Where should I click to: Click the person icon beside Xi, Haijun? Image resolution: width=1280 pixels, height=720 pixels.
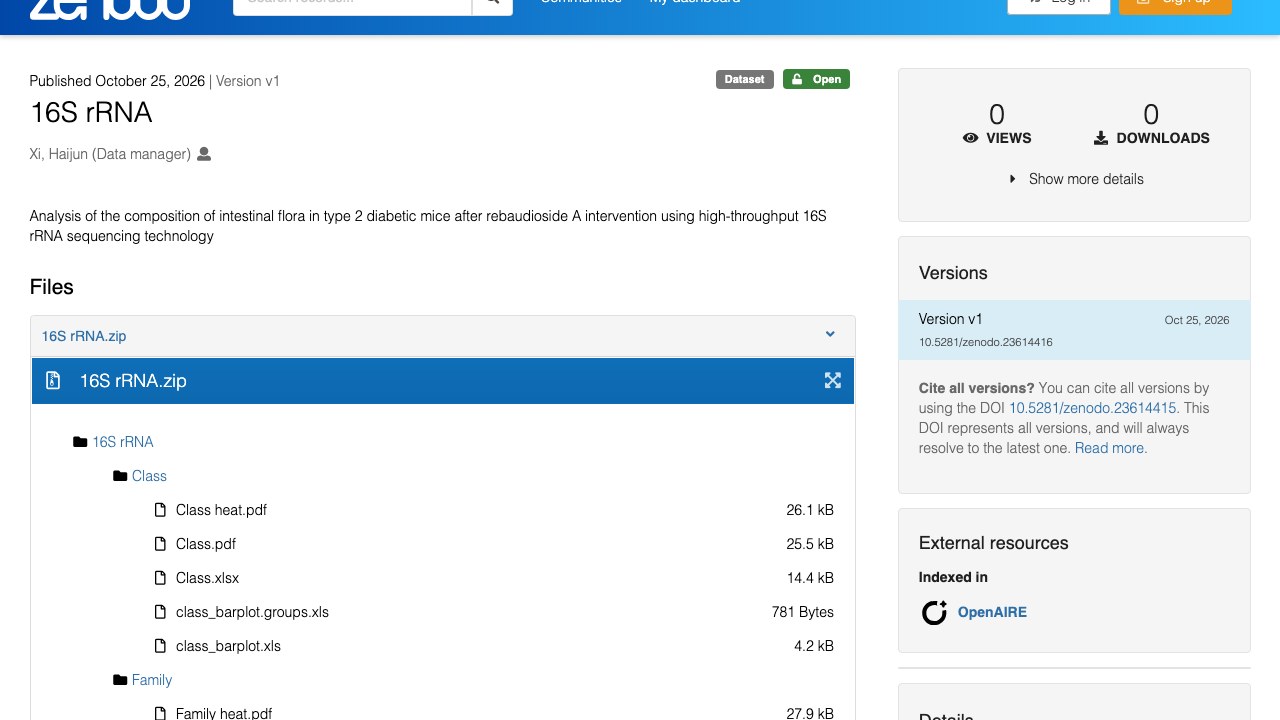tap(204, 154)
